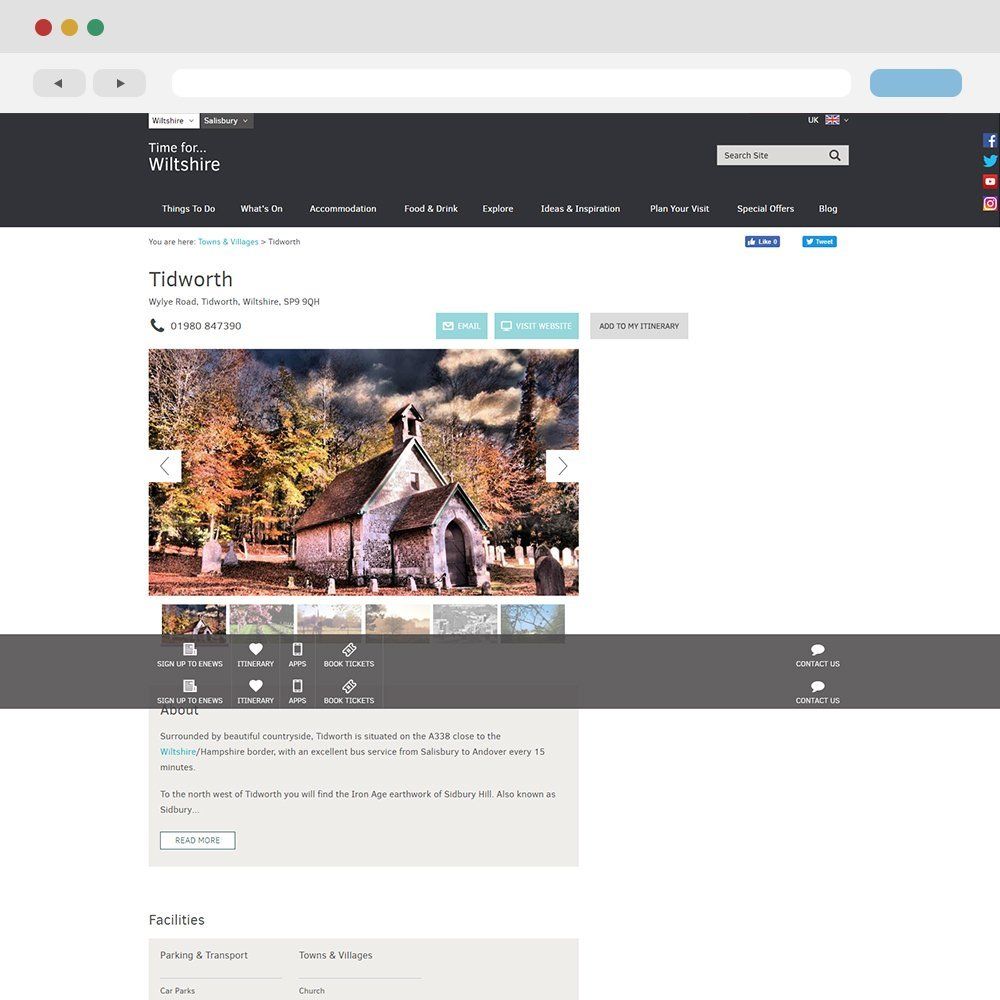Viewport: 1000px width, 1000px height.
Task: Click lower Sign Up To Enews icon
Action: pos(189,686)
